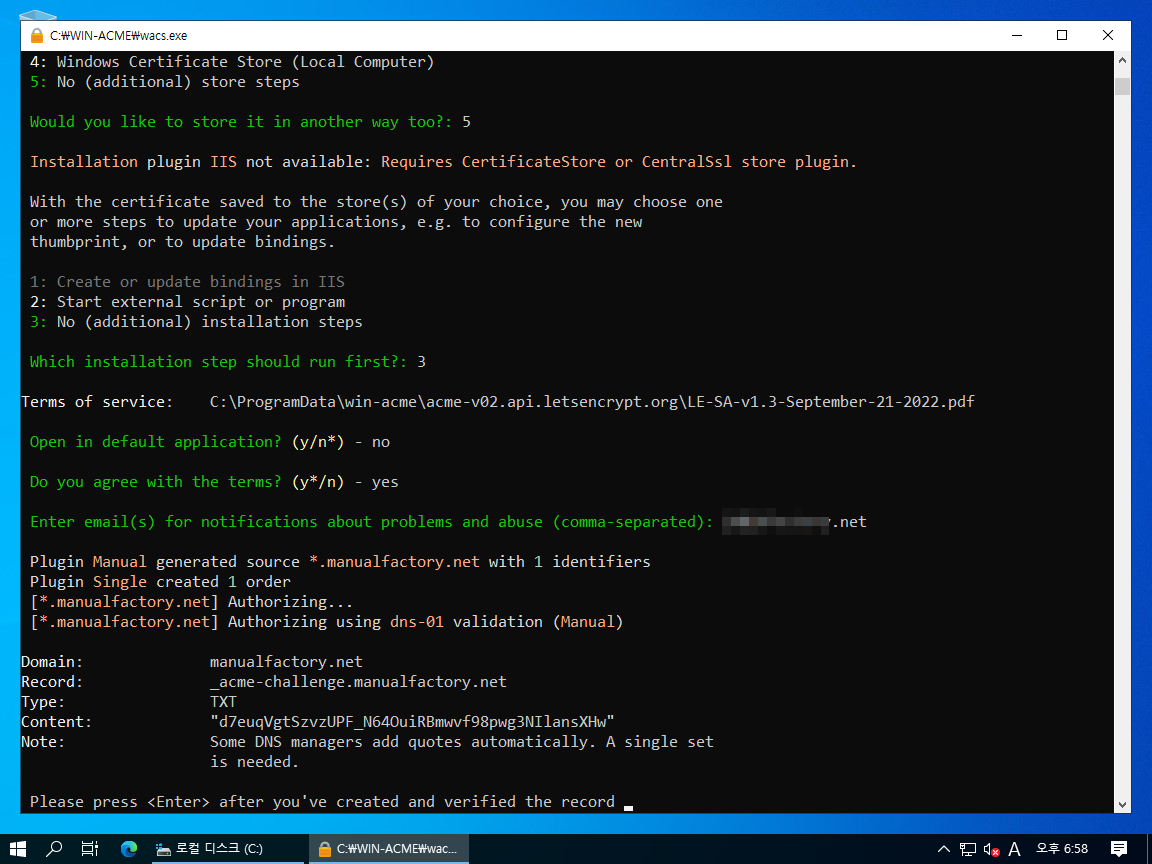Screen dimensions: 1152x864
Task: Click line "Open in default application?"
Action: tap(210, 442)
